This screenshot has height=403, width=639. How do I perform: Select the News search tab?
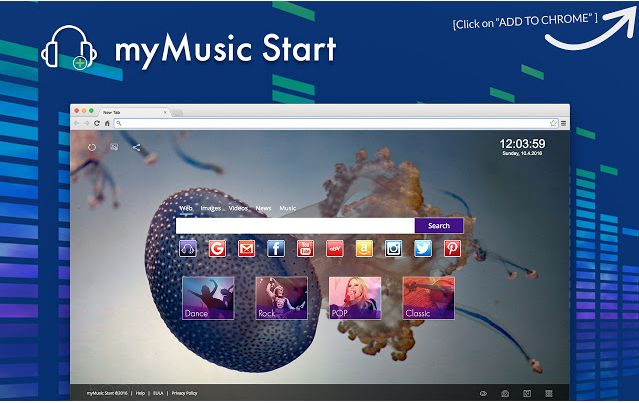pyautogui.click(x=263, y=208)
